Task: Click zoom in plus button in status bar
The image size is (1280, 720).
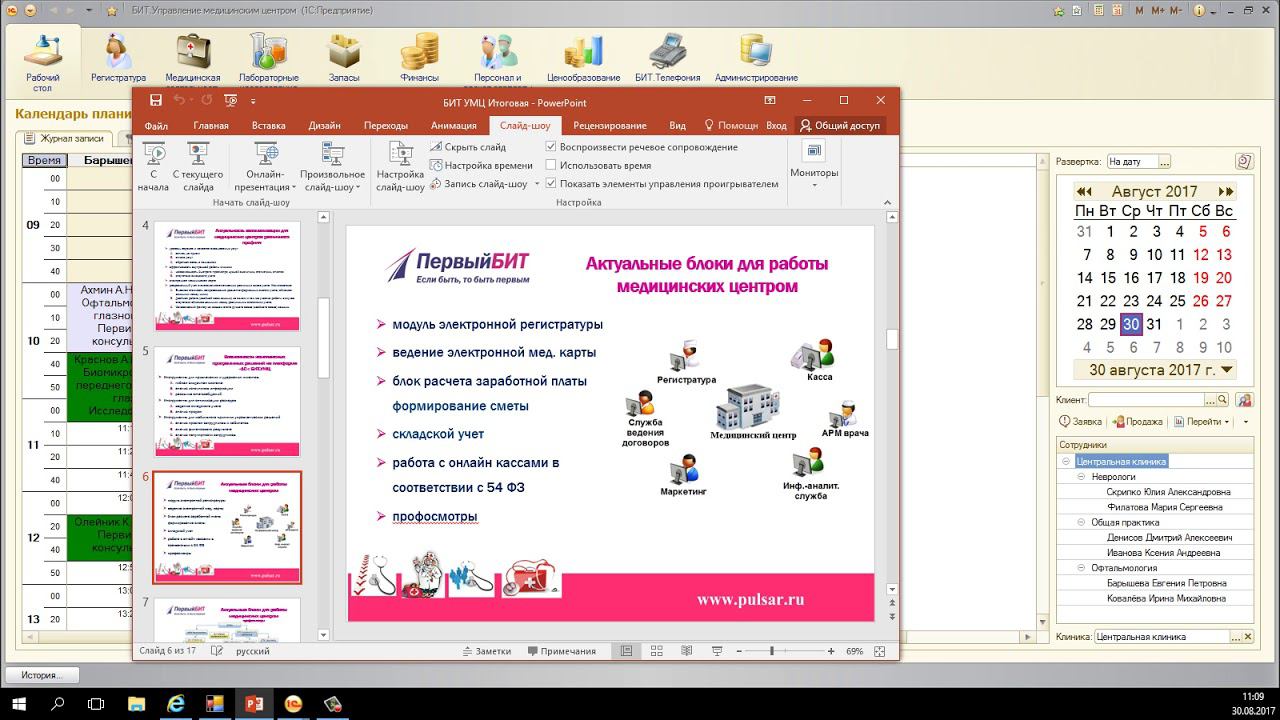Action: 831,651
